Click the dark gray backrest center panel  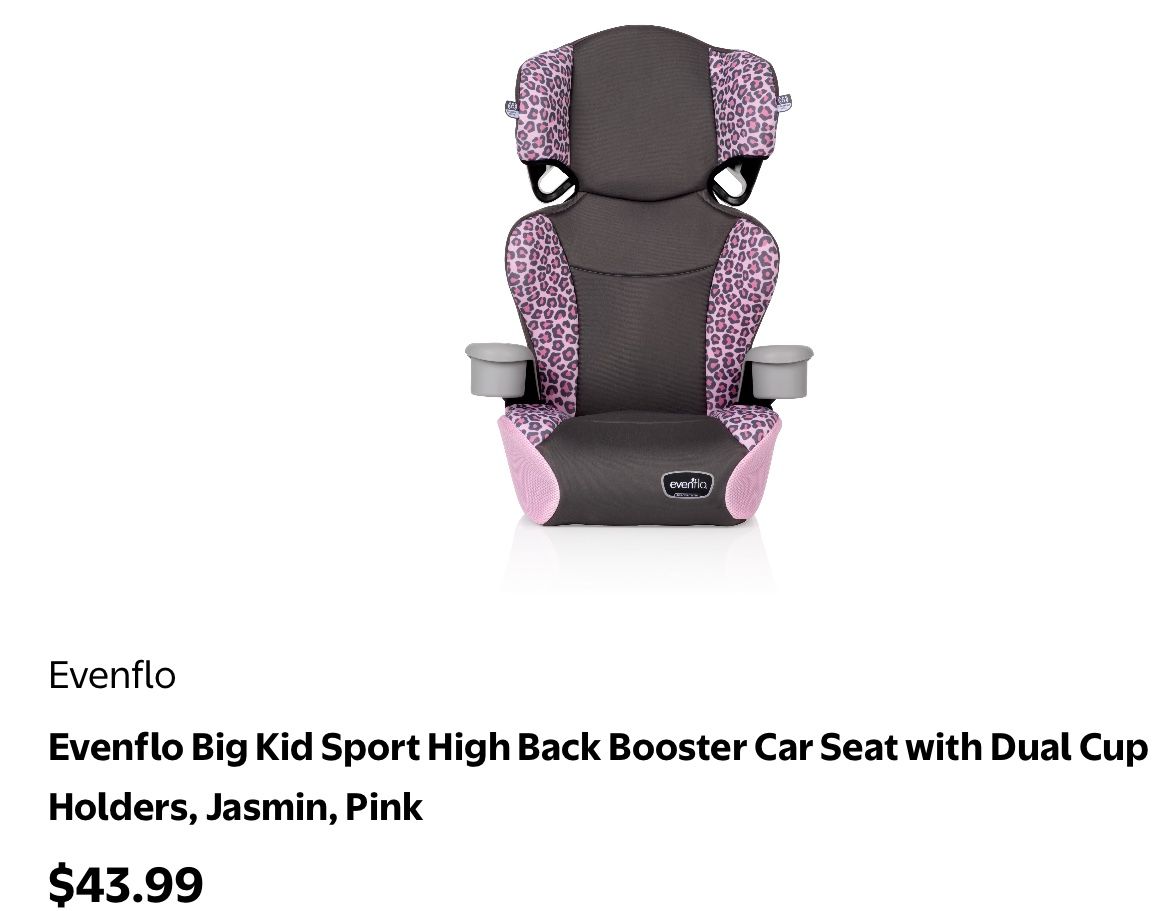[641, 310]
